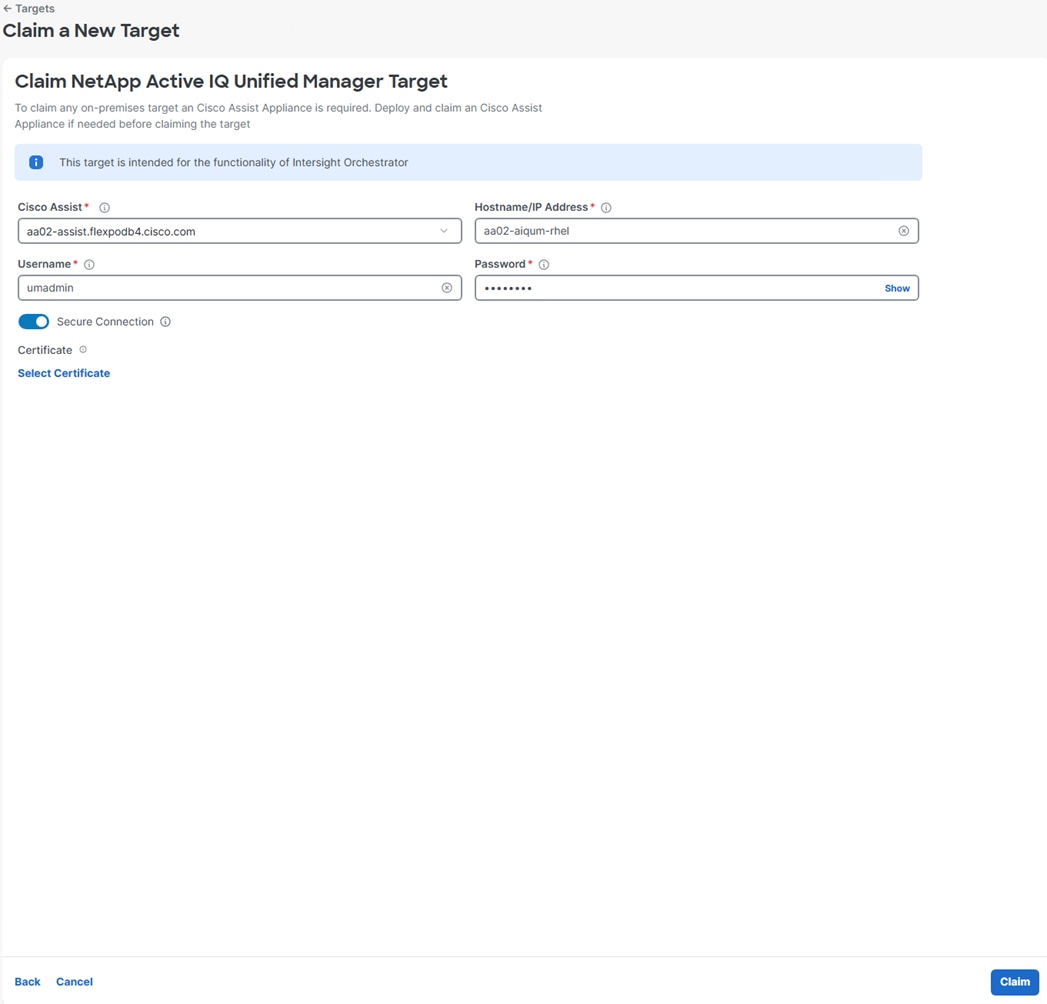Screen dimensions: 1047x1004
Task: Click the Back button
Action: click(x=27, y=981)
